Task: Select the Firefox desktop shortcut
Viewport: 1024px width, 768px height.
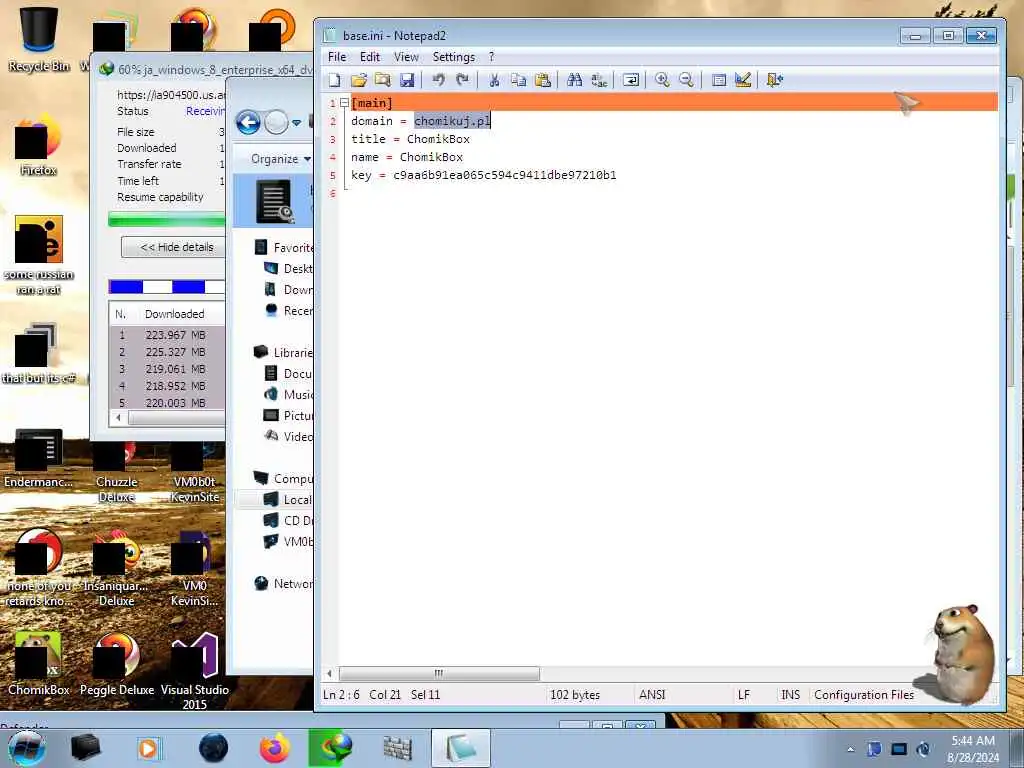Action: (39, 145)
